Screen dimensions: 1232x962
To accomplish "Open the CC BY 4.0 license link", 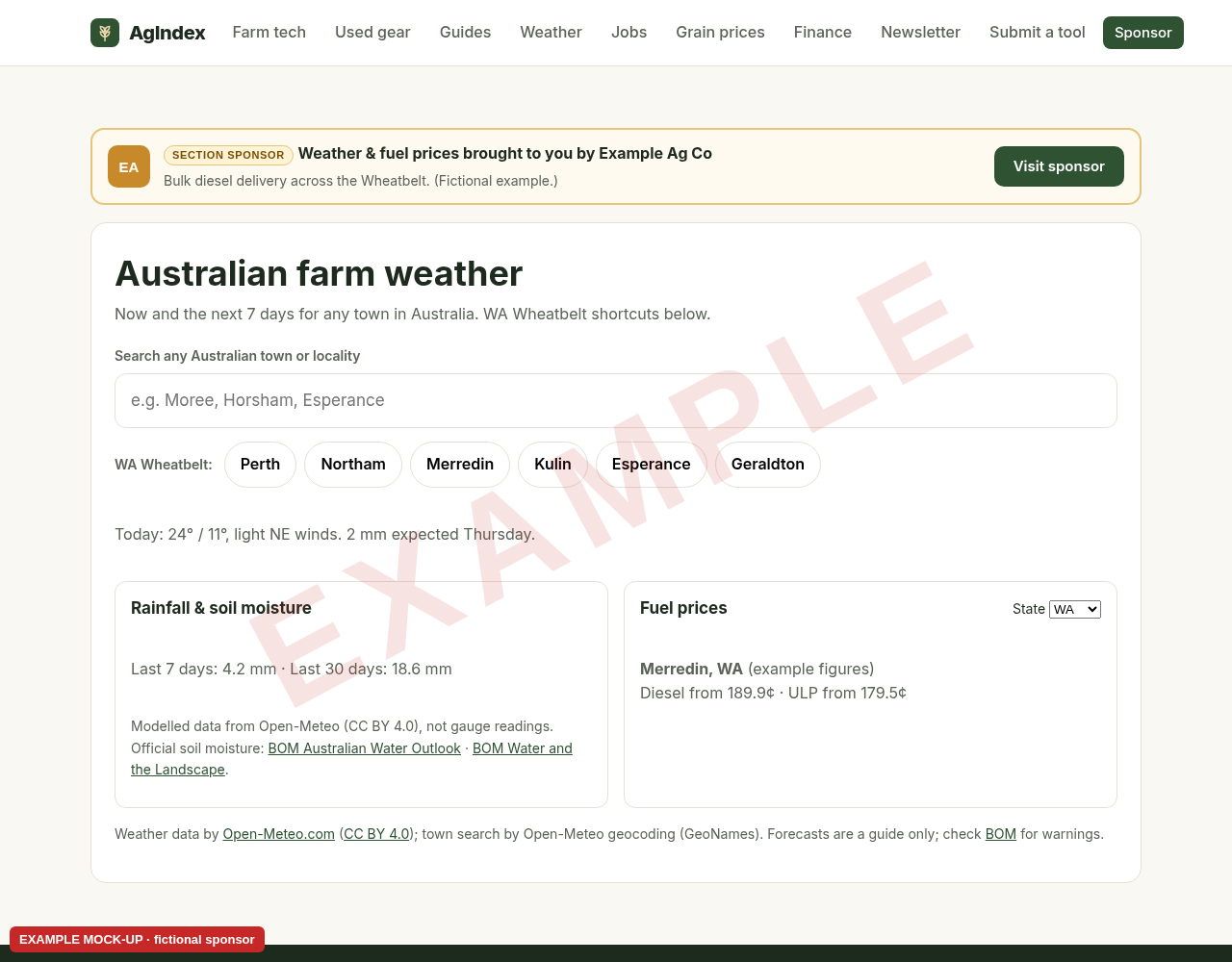I will click(x=376, y=834).
